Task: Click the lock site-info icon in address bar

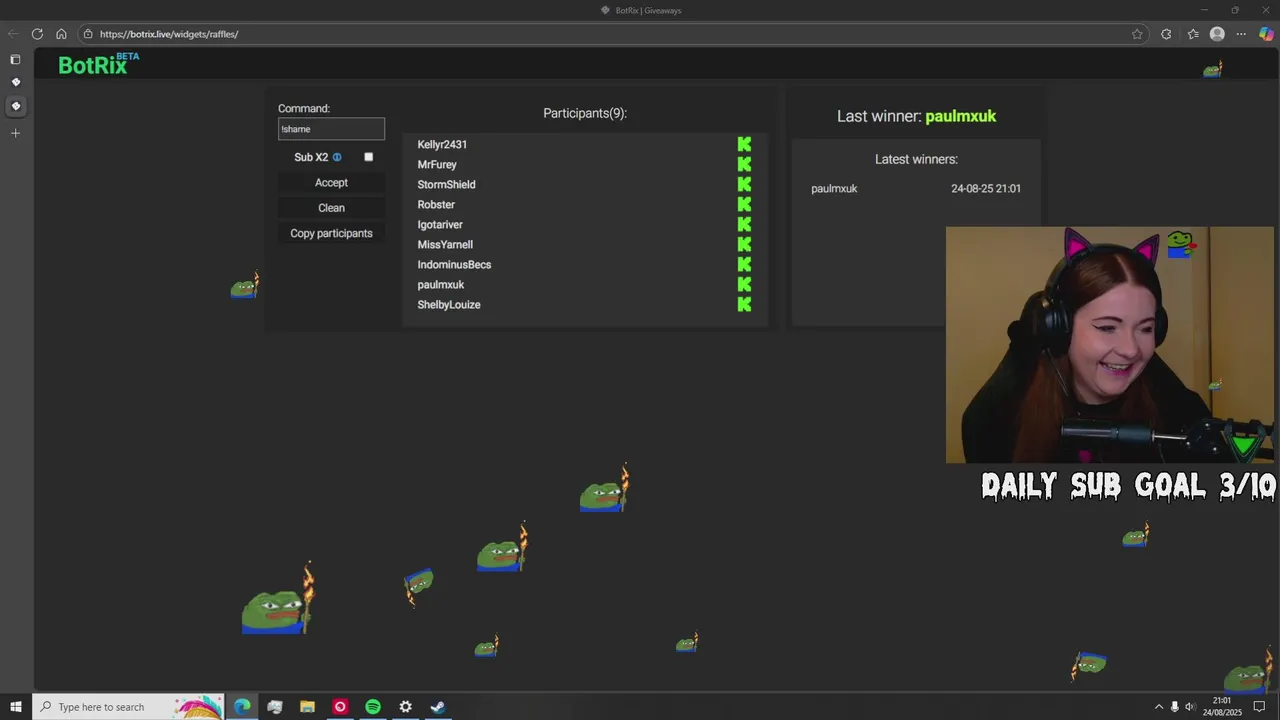Action: pyautogui.click(x=88, y=34)
